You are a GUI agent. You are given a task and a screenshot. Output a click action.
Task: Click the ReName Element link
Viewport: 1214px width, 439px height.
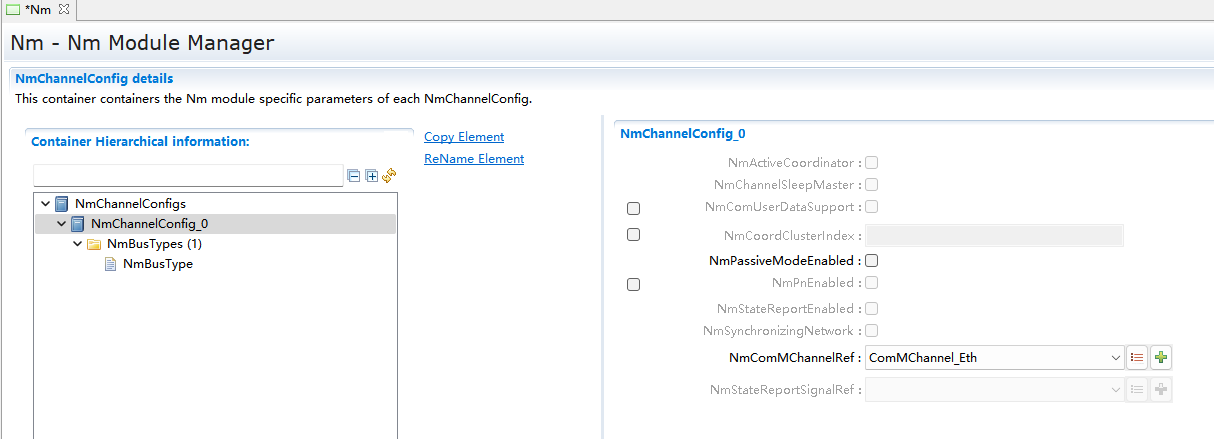coord(474,159)
